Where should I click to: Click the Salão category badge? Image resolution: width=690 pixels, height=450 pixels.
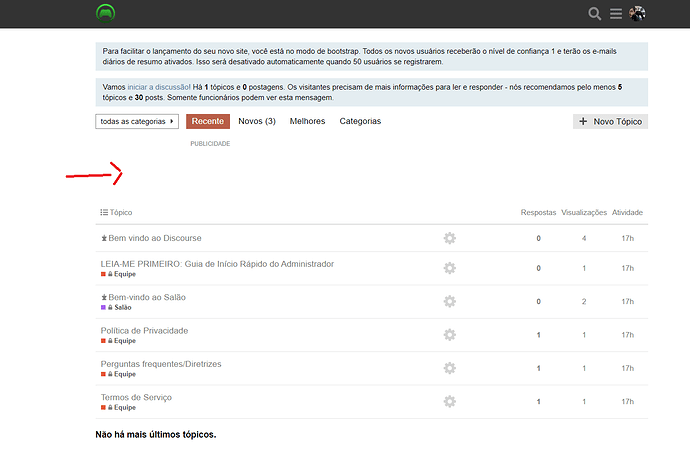(116, 307)
